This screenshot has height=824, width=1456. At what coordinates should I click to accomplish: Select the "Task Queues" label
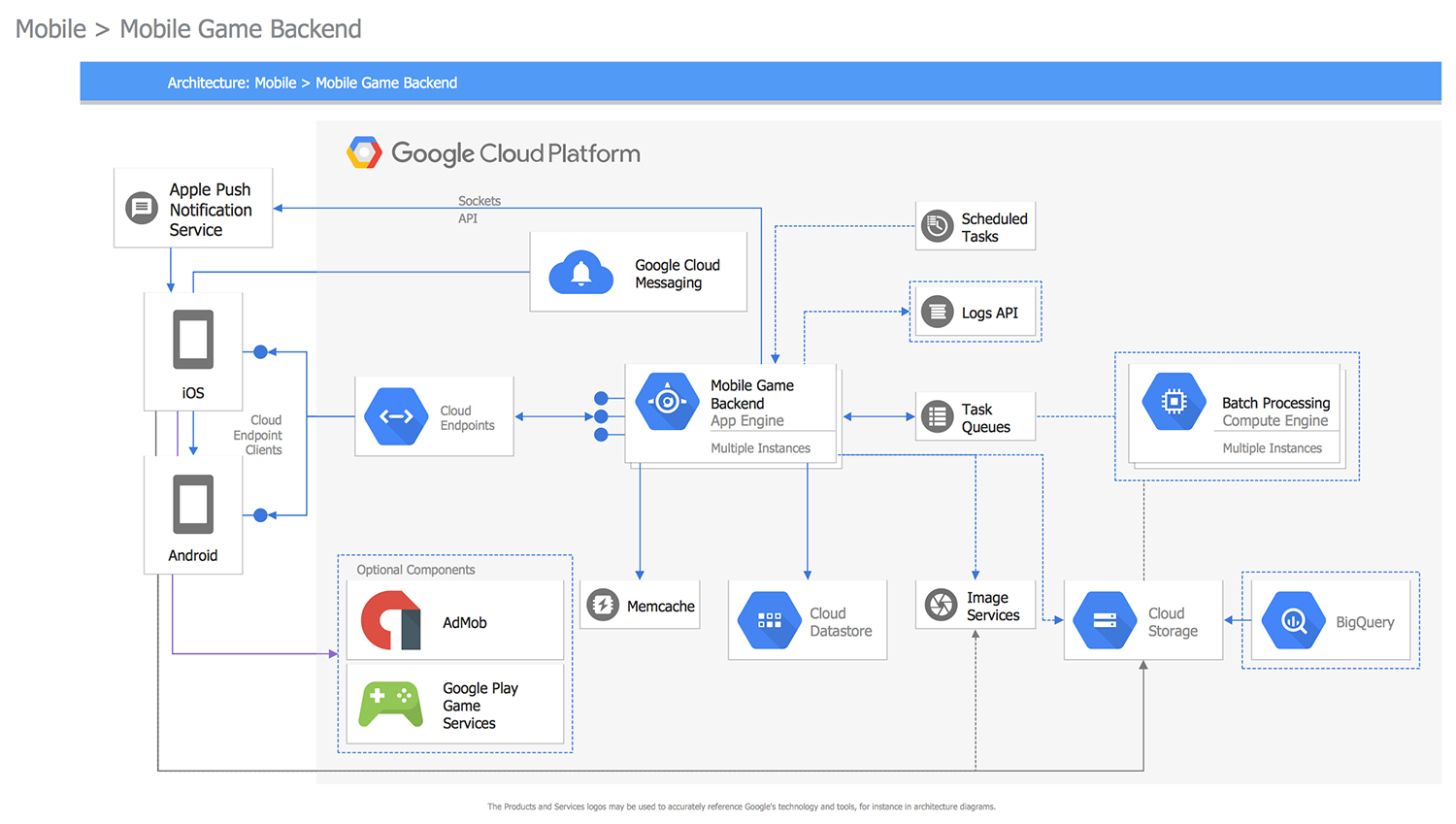[x=986, y=418]
